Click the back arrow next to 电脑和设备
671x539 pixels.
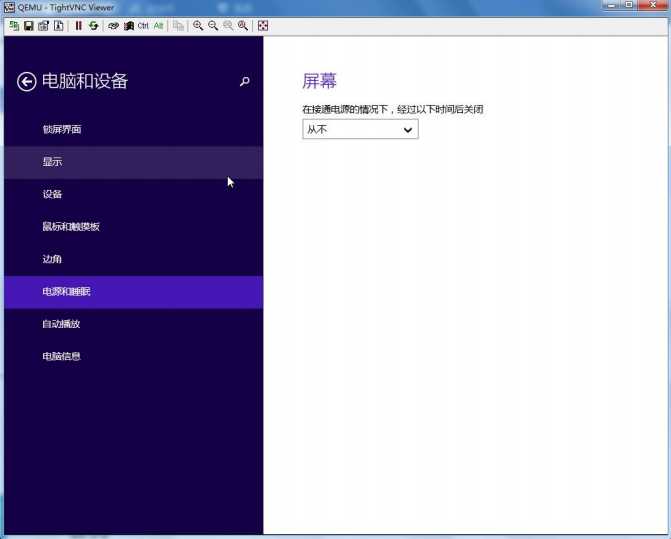(27, 81)
